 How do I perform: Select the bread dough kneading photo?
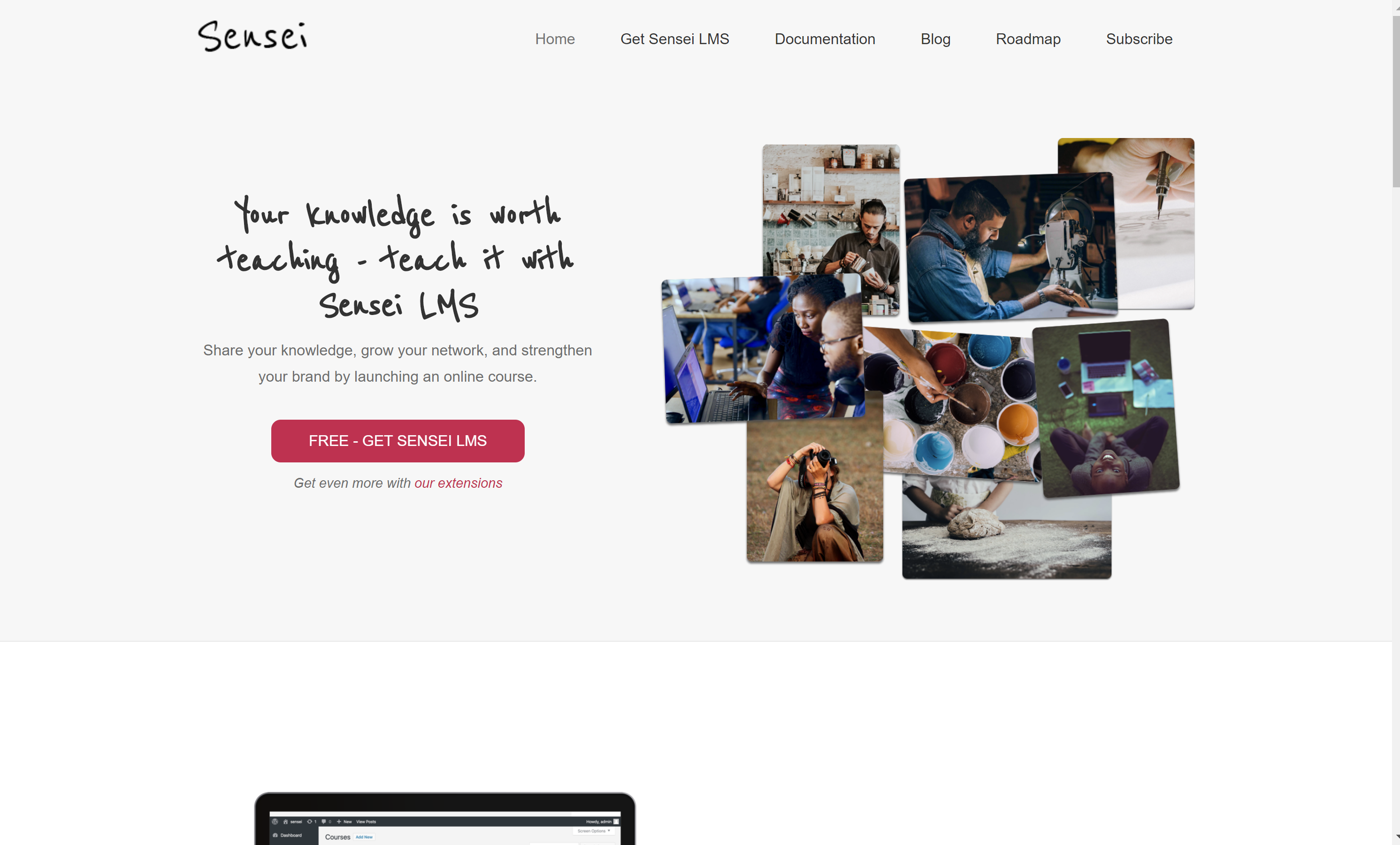(x=1006, y=530)
